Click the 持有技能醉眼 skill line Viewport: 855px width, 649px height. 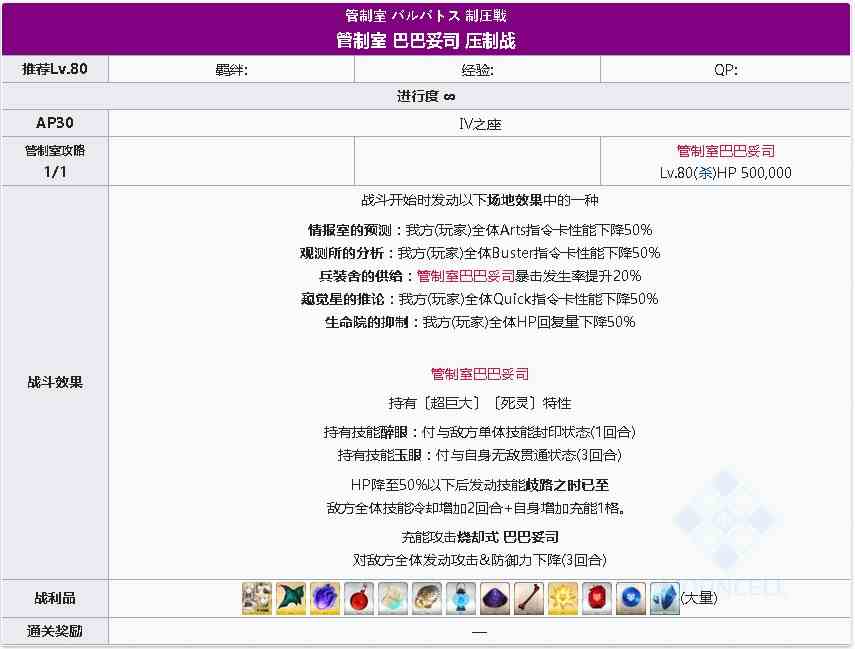(480, 432)
